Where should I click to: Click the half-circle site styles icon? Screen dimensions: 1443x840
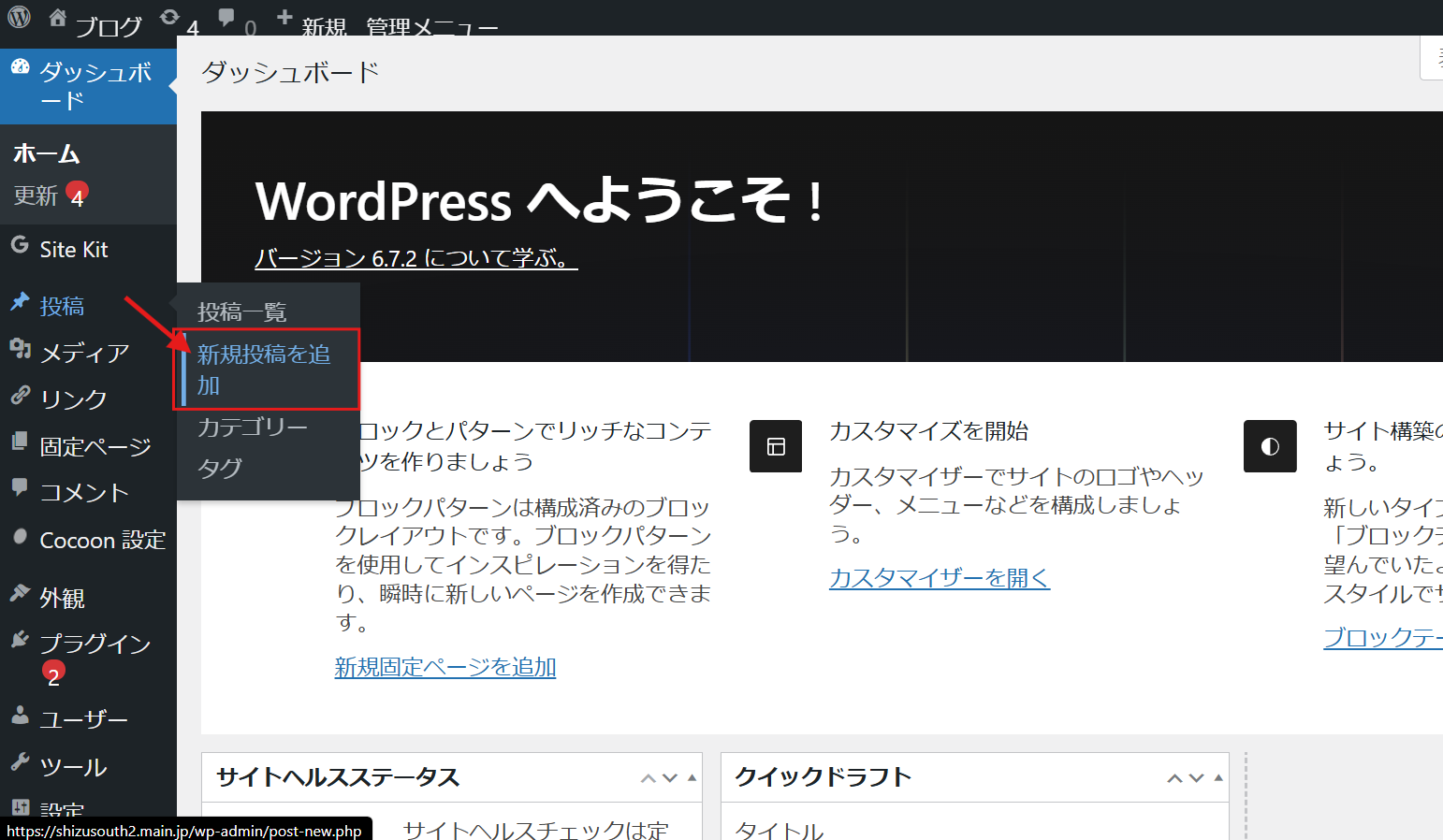[x=1270, y=446]
